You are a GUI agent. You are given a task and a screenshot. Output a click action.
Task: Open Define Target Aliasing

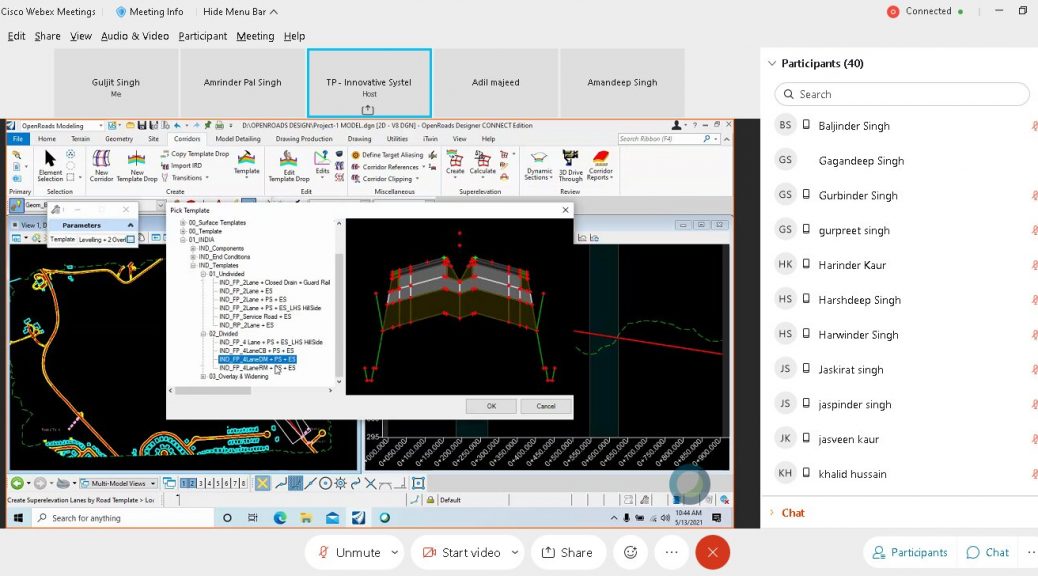[x=387, y=155]
